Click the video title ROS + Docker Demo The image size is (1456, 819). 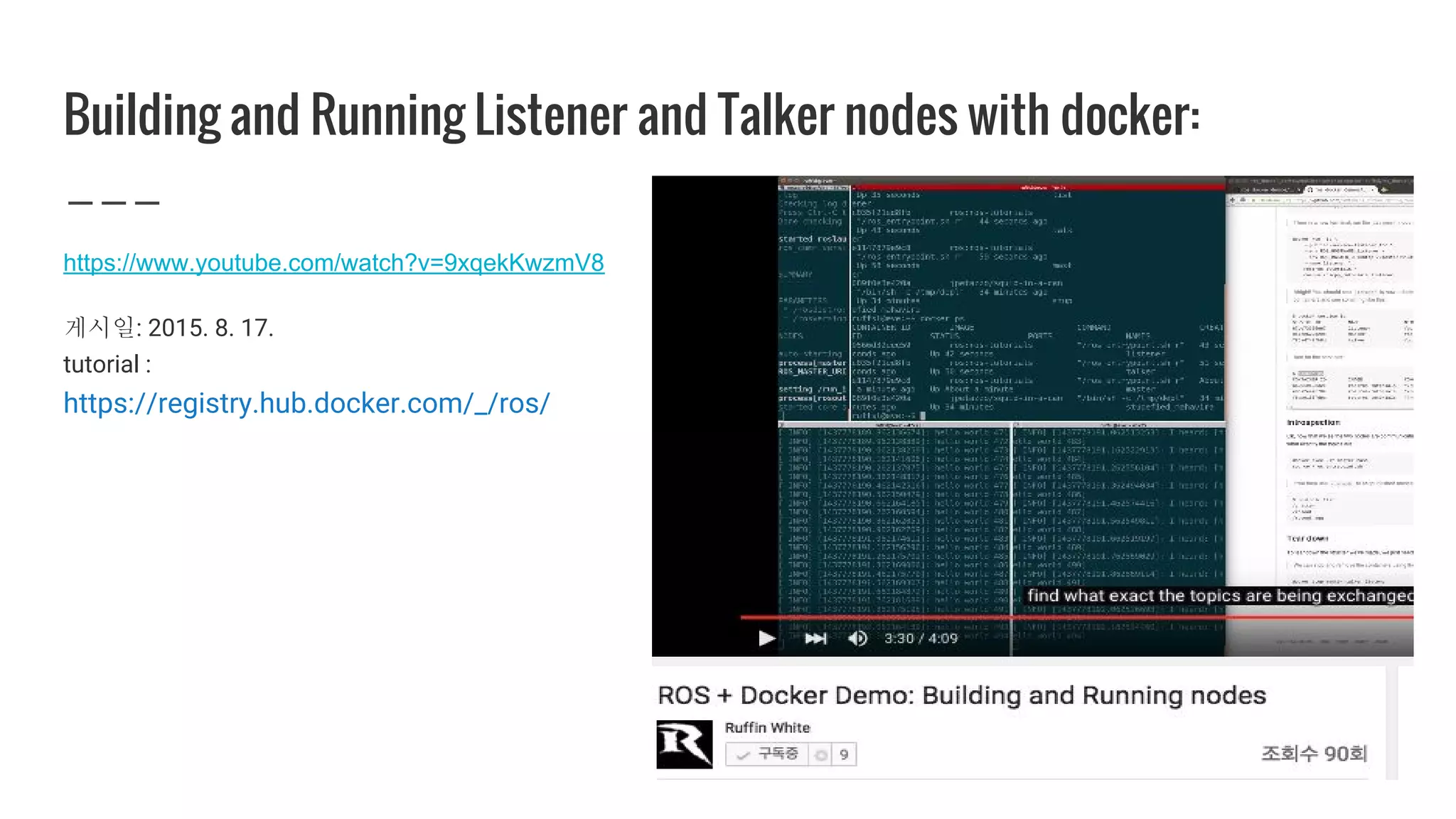point(962,695)
